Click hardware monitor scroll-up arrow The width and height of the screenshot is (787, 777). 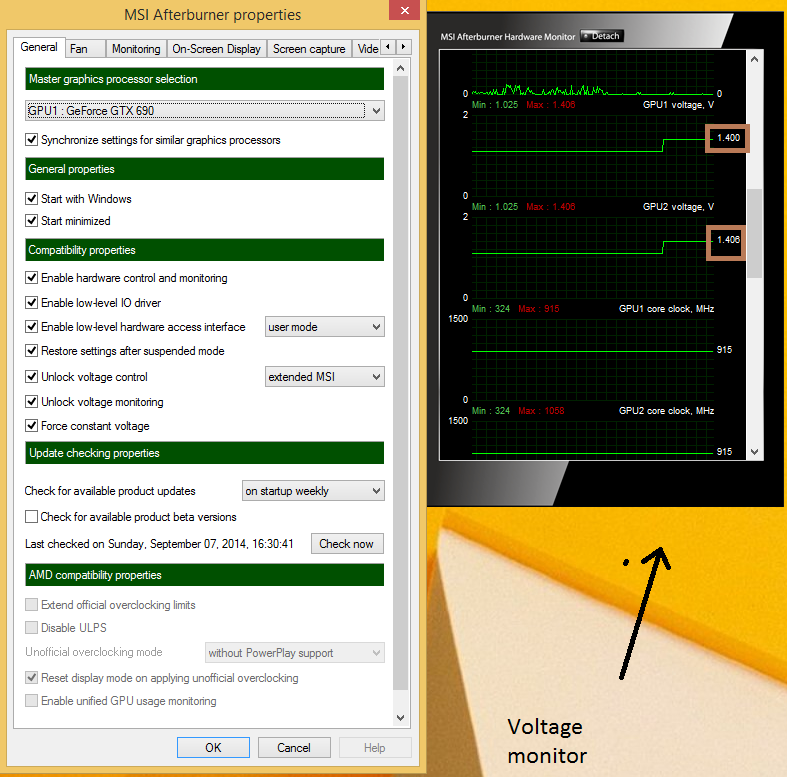[754, 59]
